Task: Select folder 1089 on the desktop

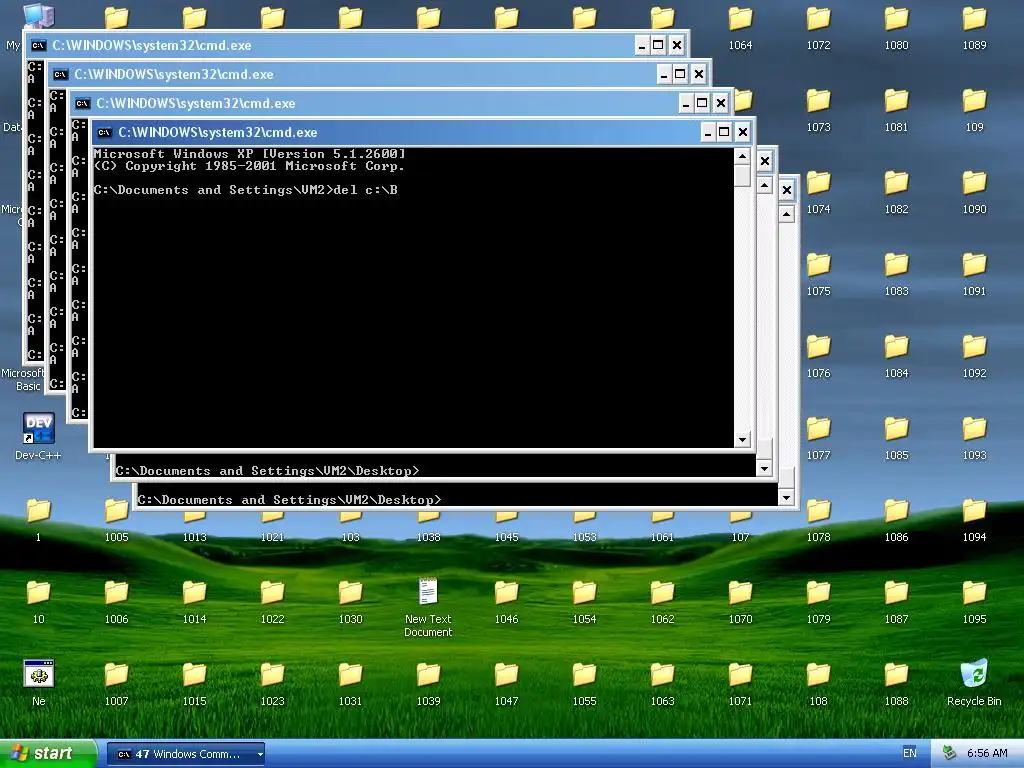Action: click(x=974, y=28)
